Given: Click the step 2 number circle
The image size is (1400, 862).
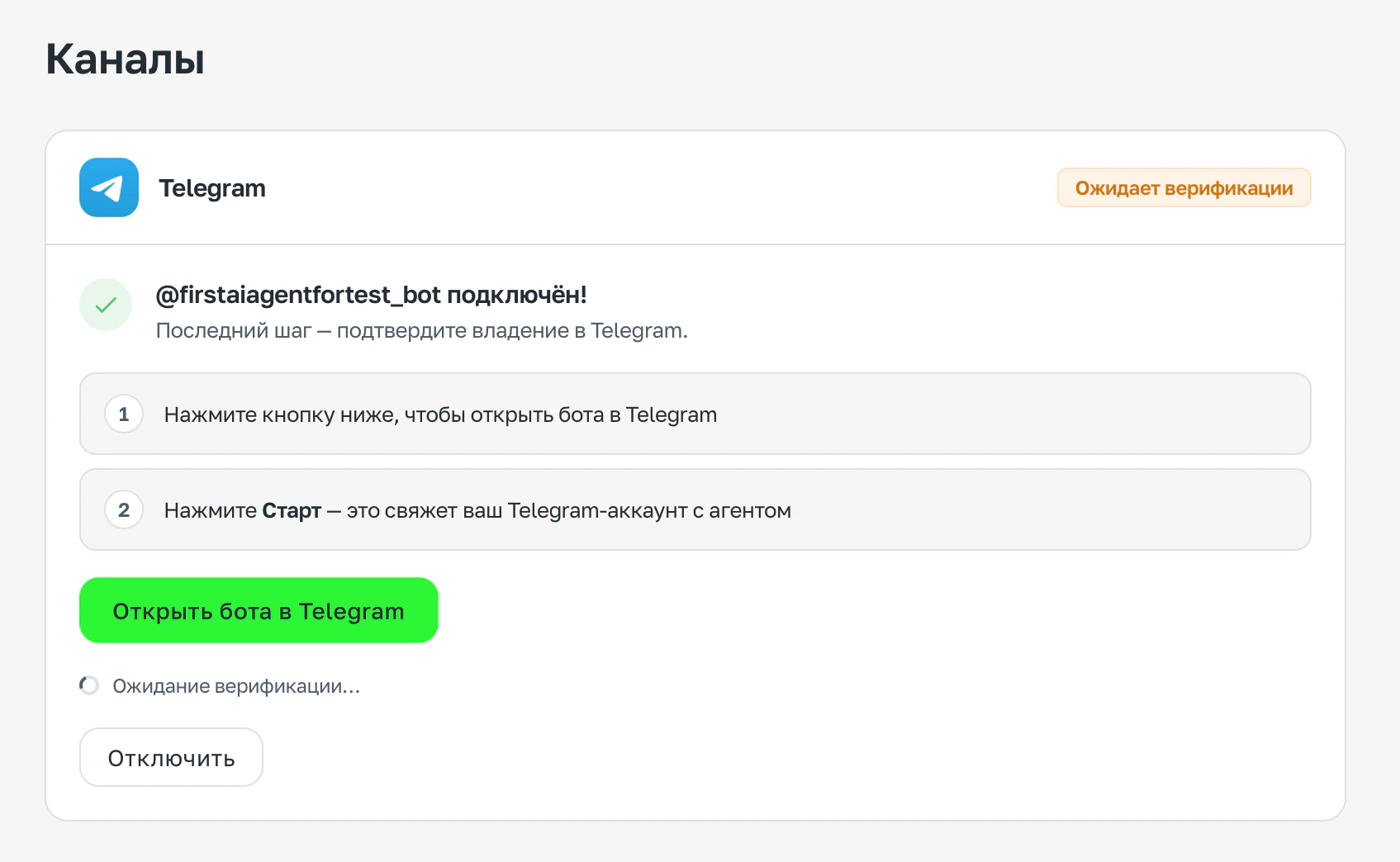Looking at the screenshot, I should coord(124,509).
